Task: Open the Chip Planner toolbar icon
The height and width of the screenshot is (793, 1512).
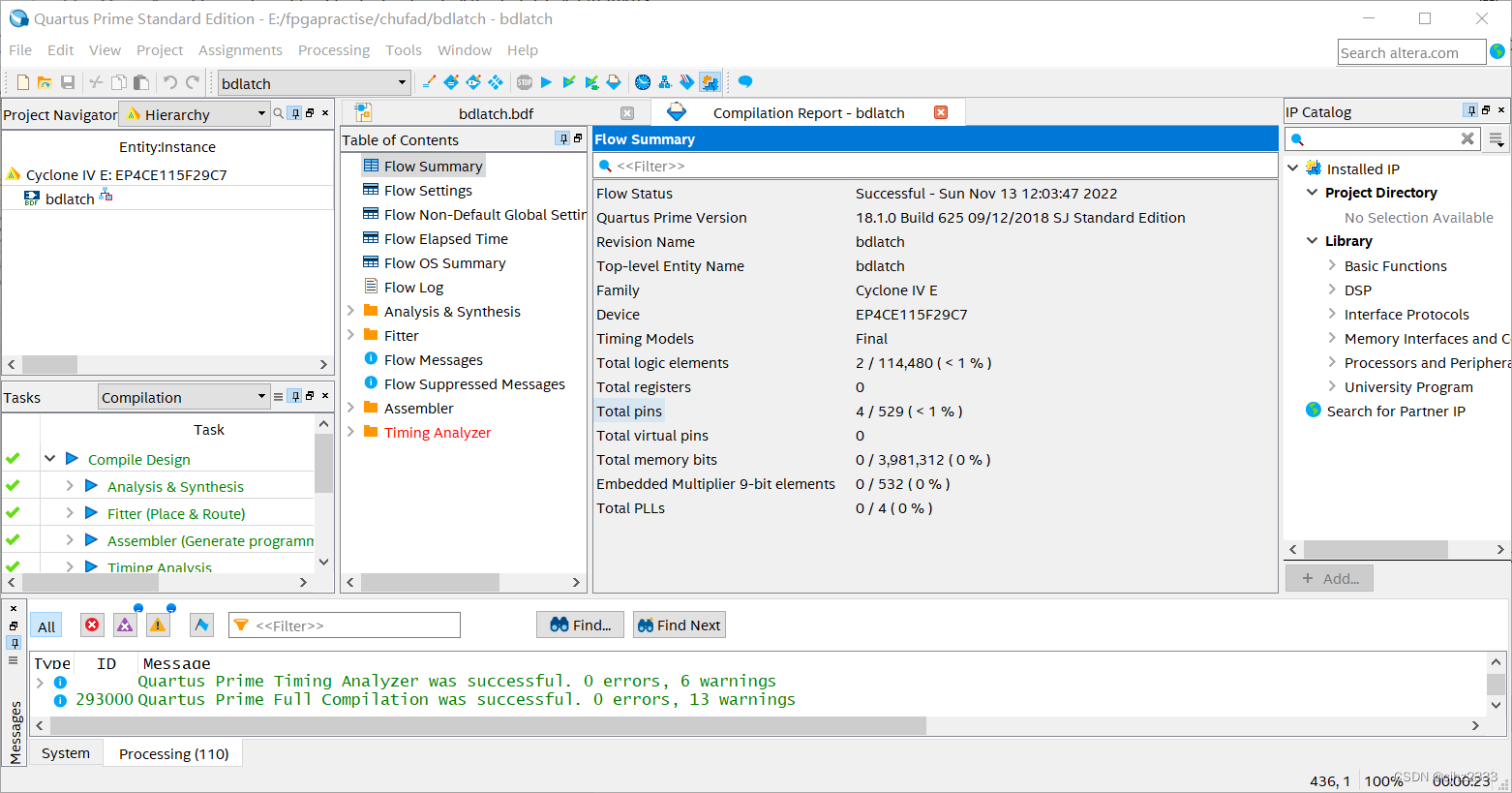Action: [x=496, y=82]
